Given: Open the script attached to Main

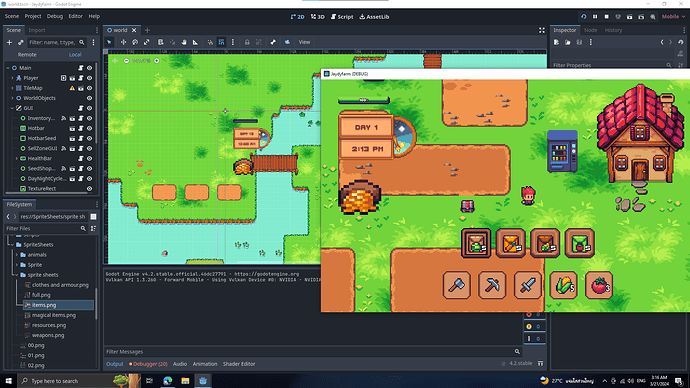Looking at the screenshot, I should [x=81, y=68].
